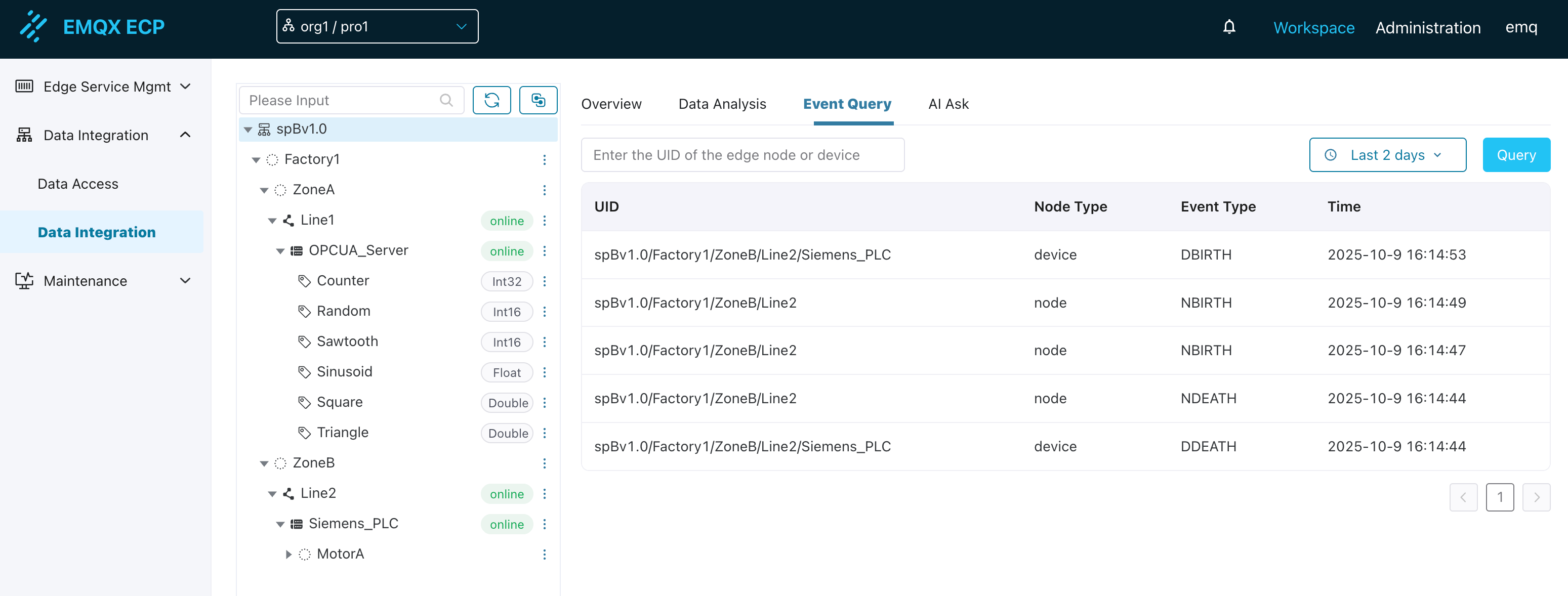This screenshot has height=596, width=1568.
Task: Click the network icon next to spBv1.0
Action: point(264,129)
